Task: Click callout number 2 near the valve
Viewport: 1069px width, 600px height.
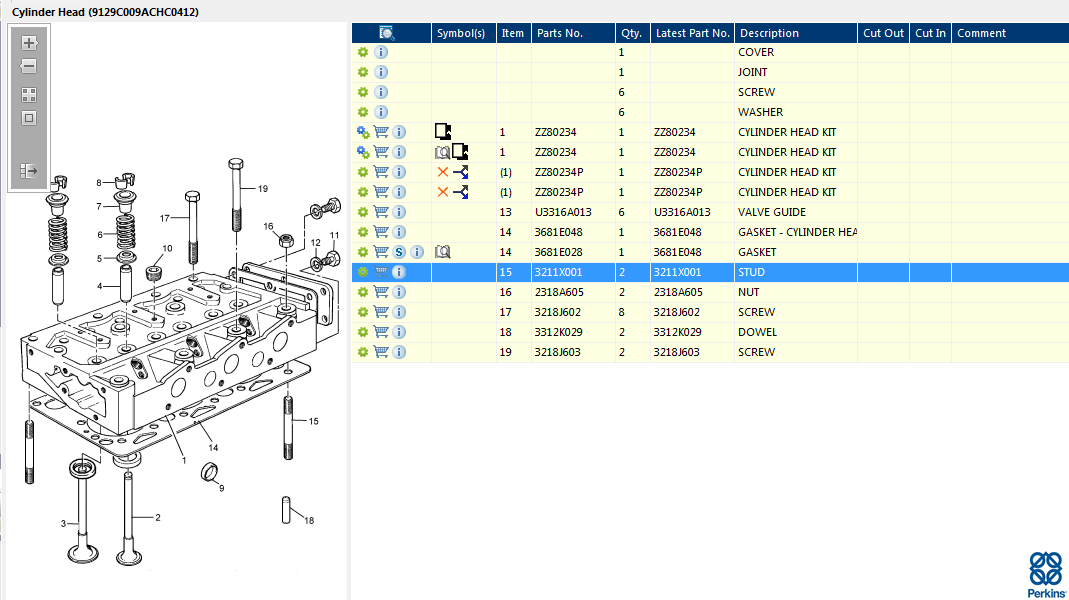Action: (x=158, y=518)
